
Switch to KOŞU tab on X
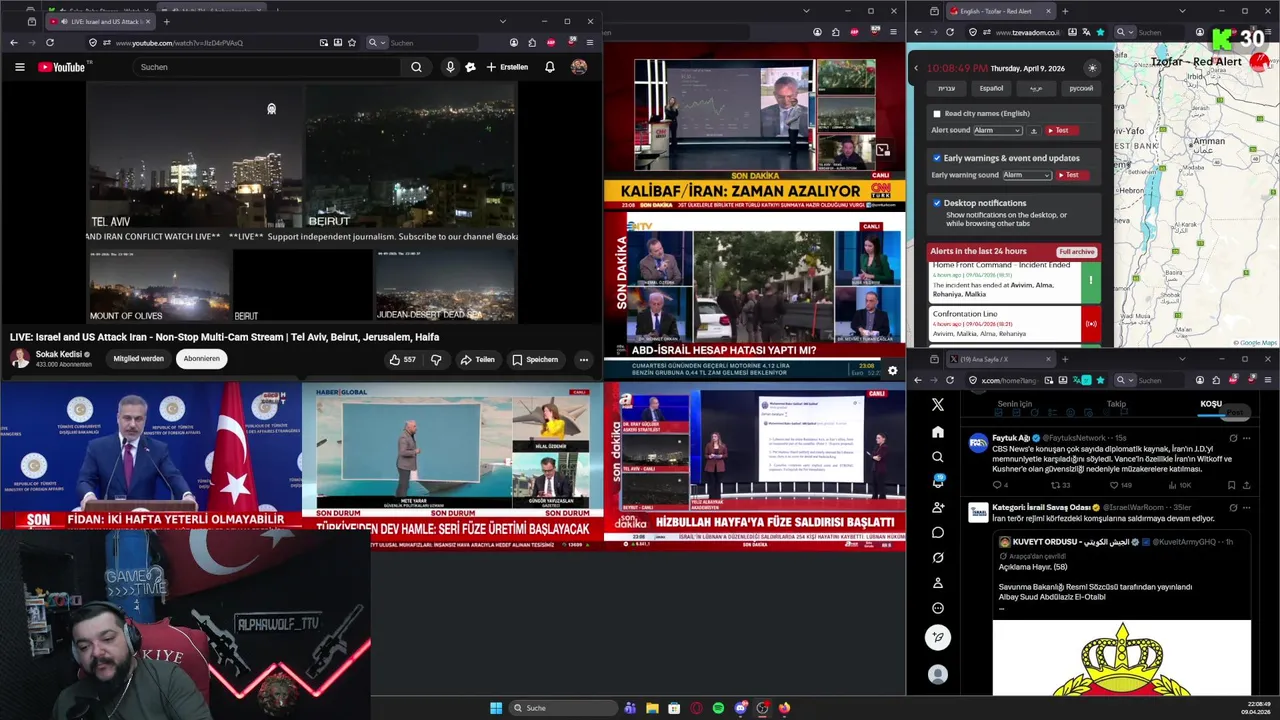[x=1211, y=404]
